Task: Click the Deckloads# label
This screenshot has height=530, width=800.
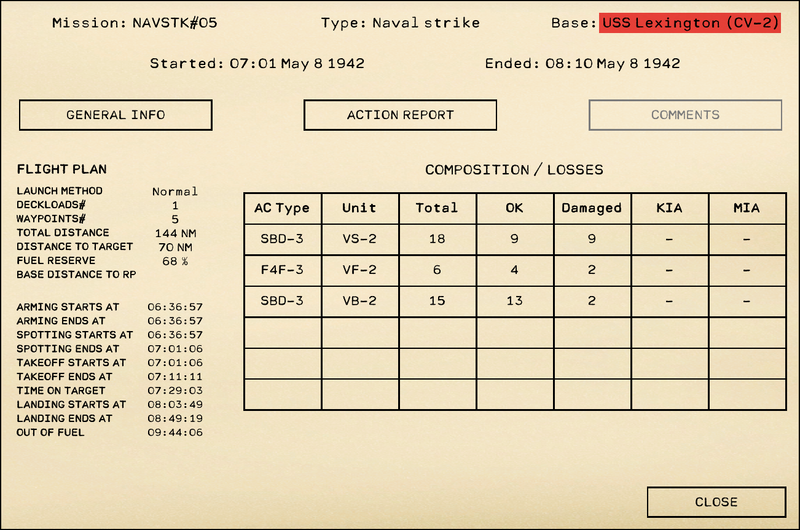Action: [51, 205]
